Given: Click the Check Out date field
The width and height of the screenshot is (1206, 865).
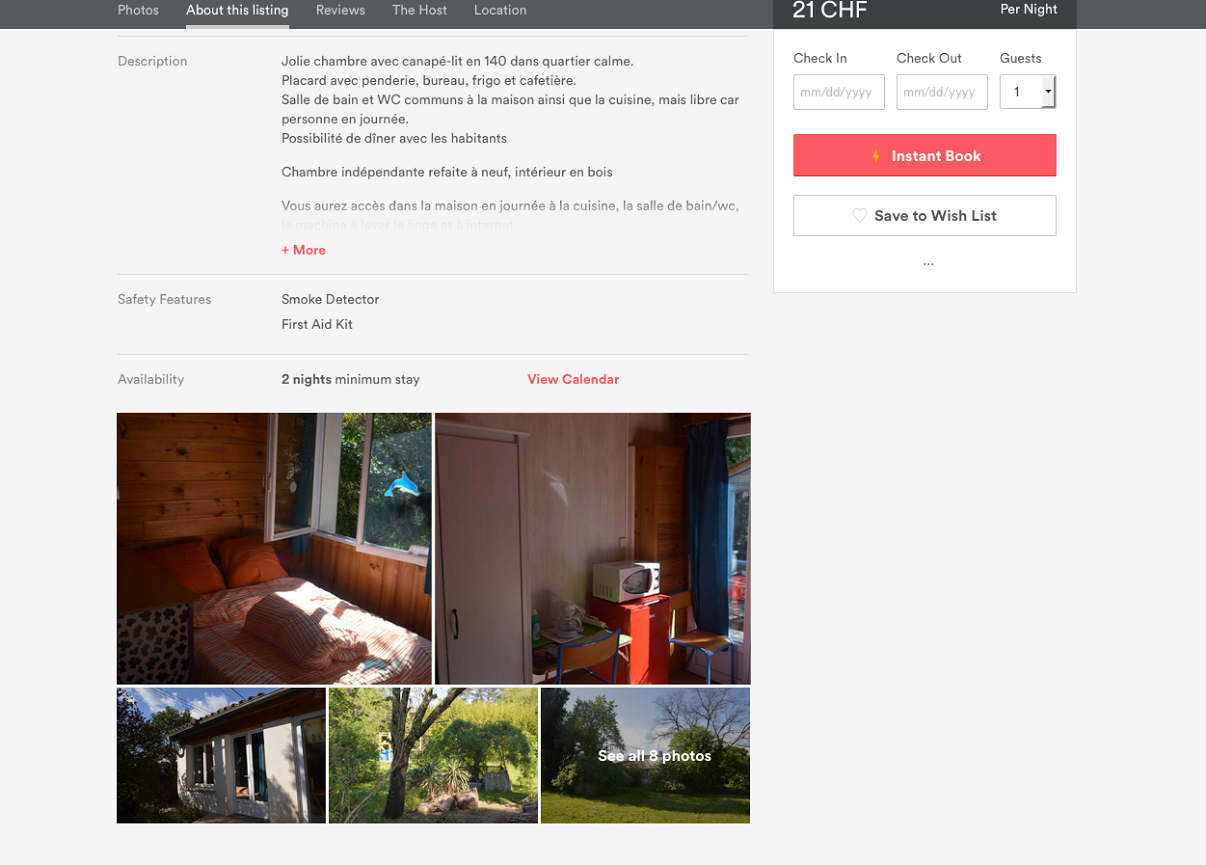Looking at the screenshot, I should (x=942, y=92).
